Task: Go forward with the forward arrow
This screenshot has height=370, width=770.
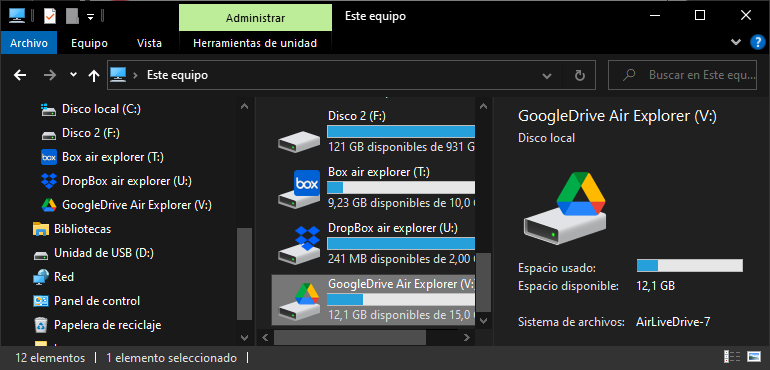Action: tap(50, 75)
